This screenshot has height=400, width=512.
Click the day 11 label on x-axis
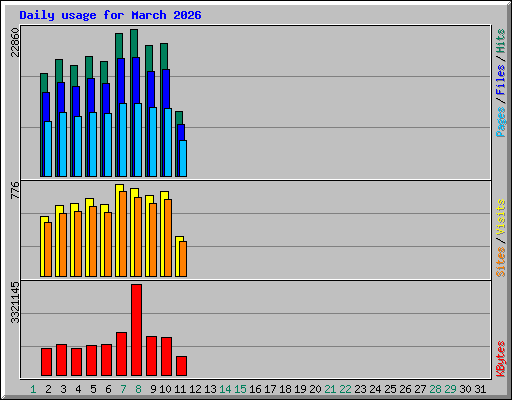coord(180,389)
